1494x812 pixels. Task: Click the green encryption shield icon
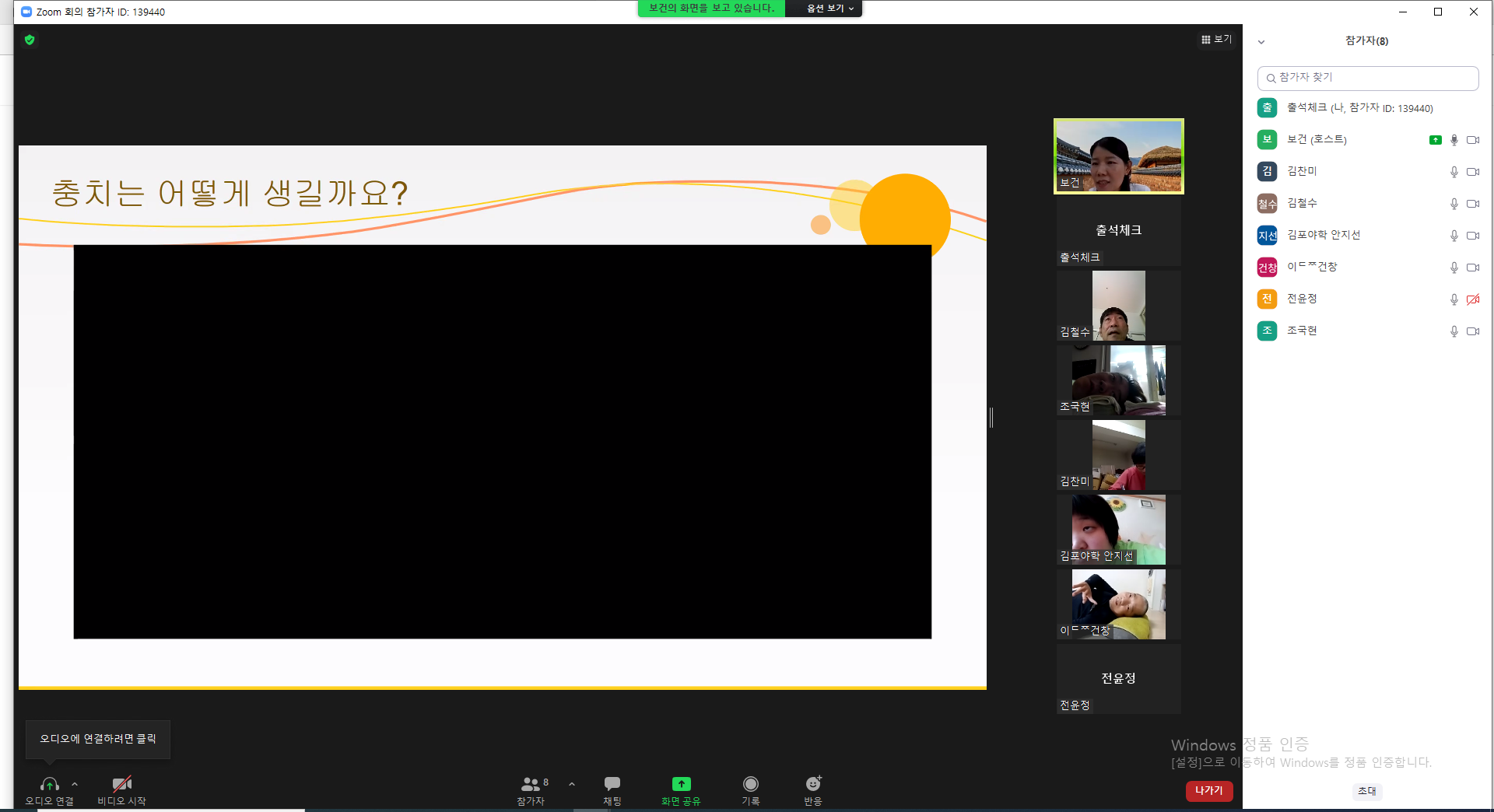(30, 40)
